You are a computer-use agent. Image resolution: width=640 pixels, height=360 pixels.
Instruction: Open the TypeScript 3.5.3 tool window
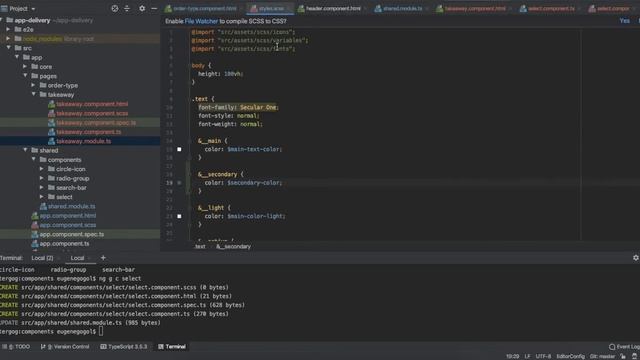point(124,347)
